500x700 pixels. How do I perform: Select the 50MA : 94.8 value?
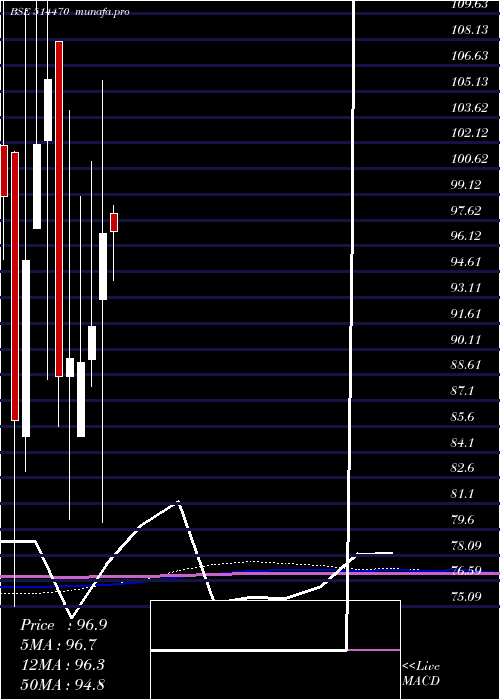63,684
